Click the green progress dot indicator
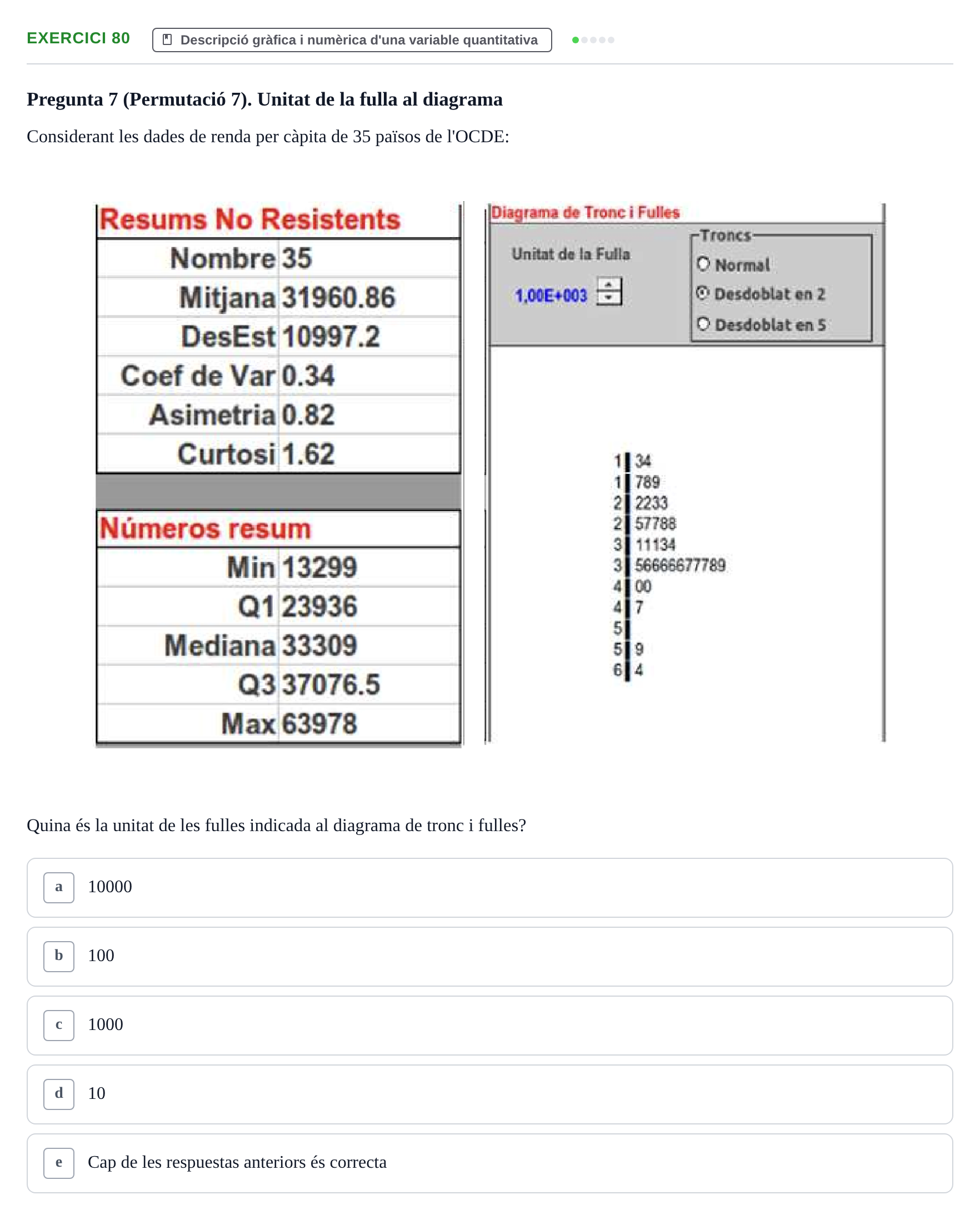Screen dimensions: 980x1220 coord(576,40)
